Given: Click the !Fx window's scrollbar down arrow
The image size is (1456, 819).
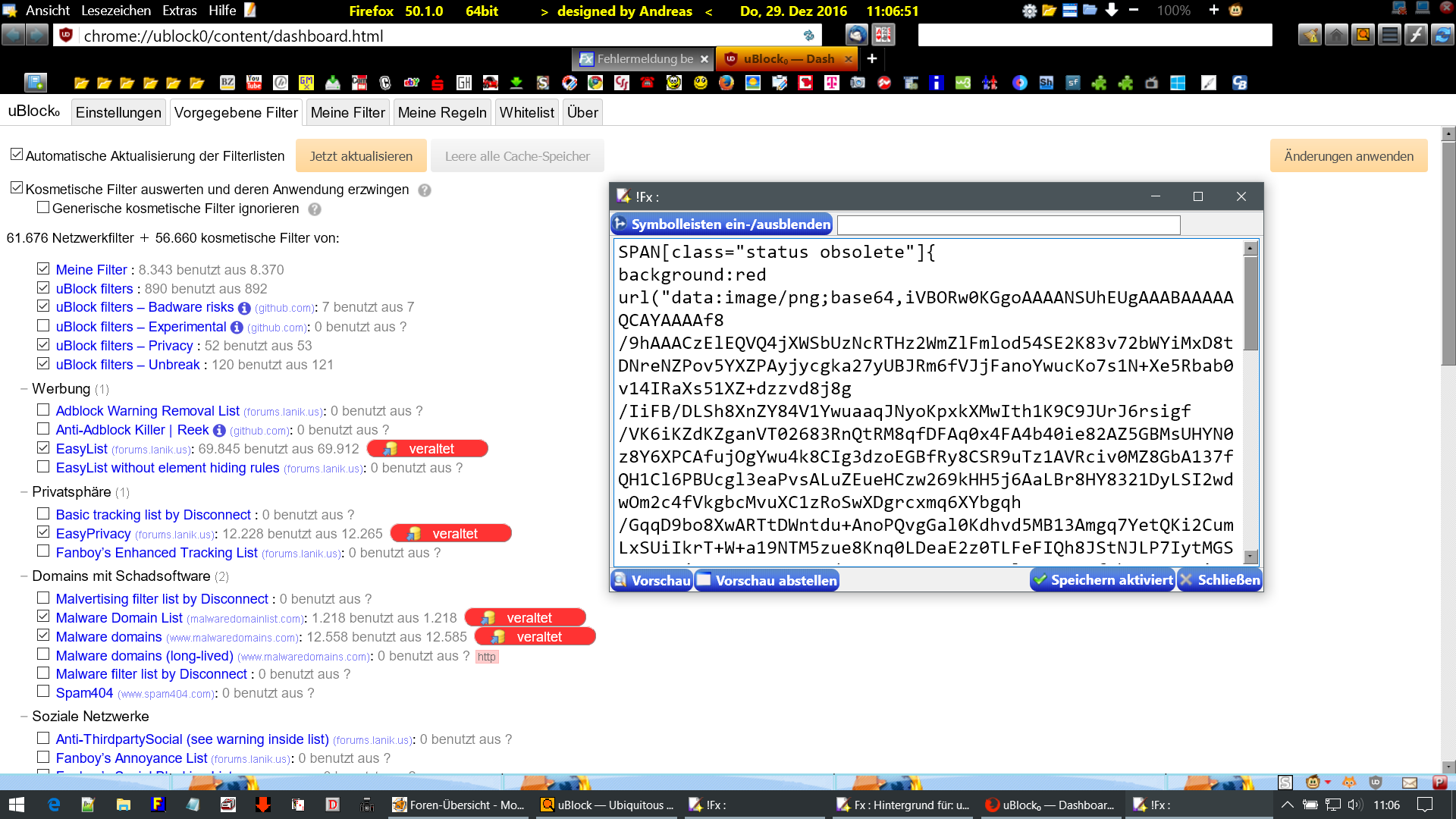Looking at the screenshot, I should point(1250,557).
